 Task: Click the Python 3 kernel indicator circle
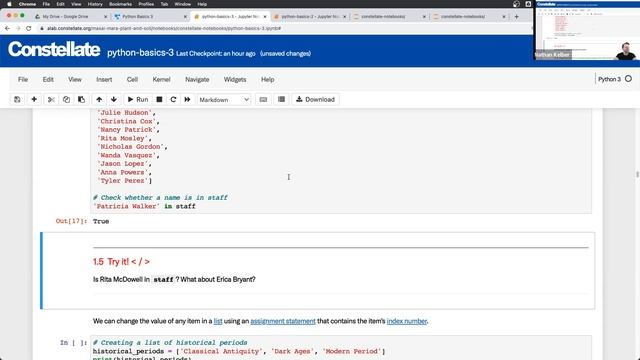628,79
